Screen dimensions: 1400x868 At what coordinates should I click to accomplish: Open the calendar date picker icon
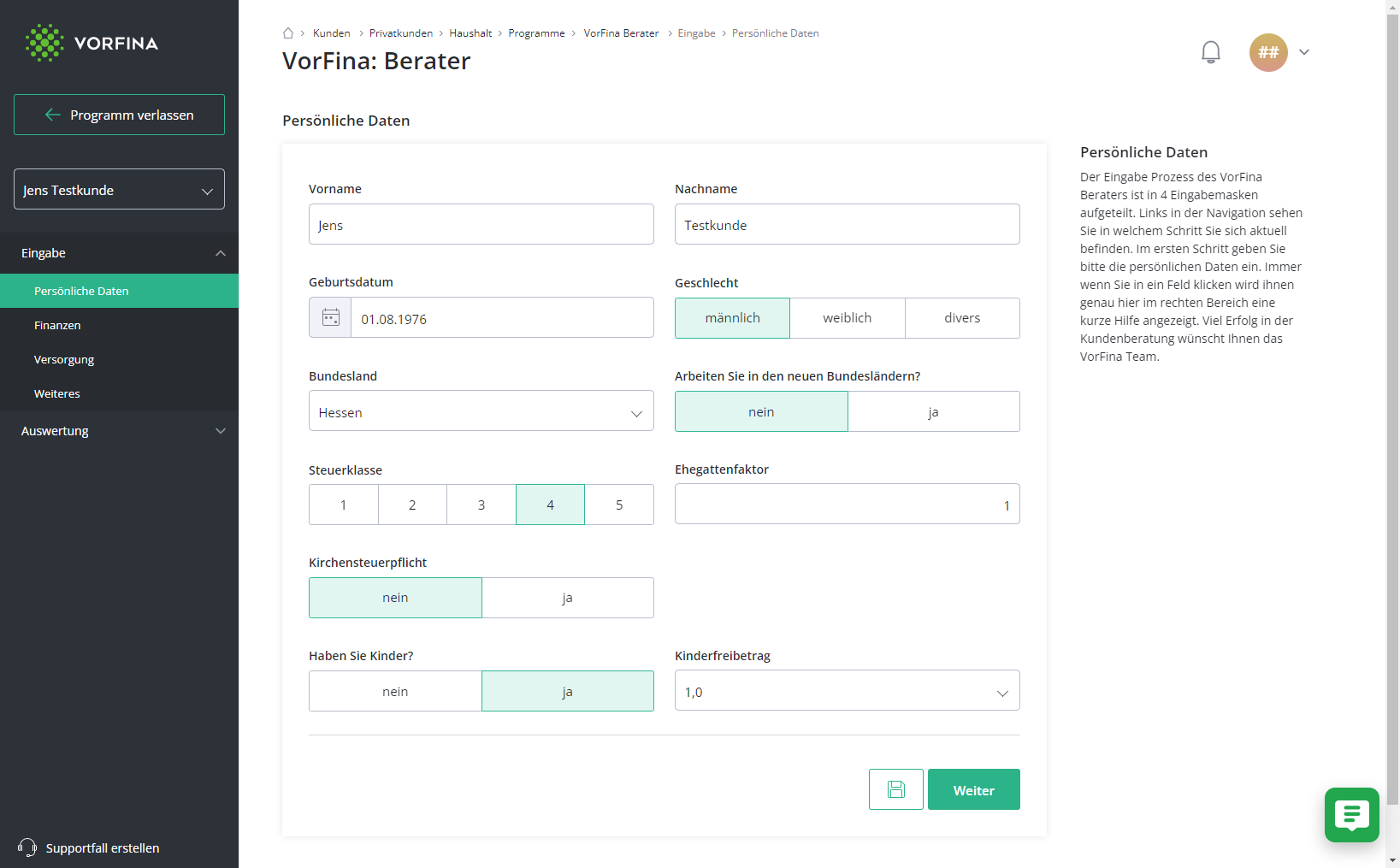(331, 318)
